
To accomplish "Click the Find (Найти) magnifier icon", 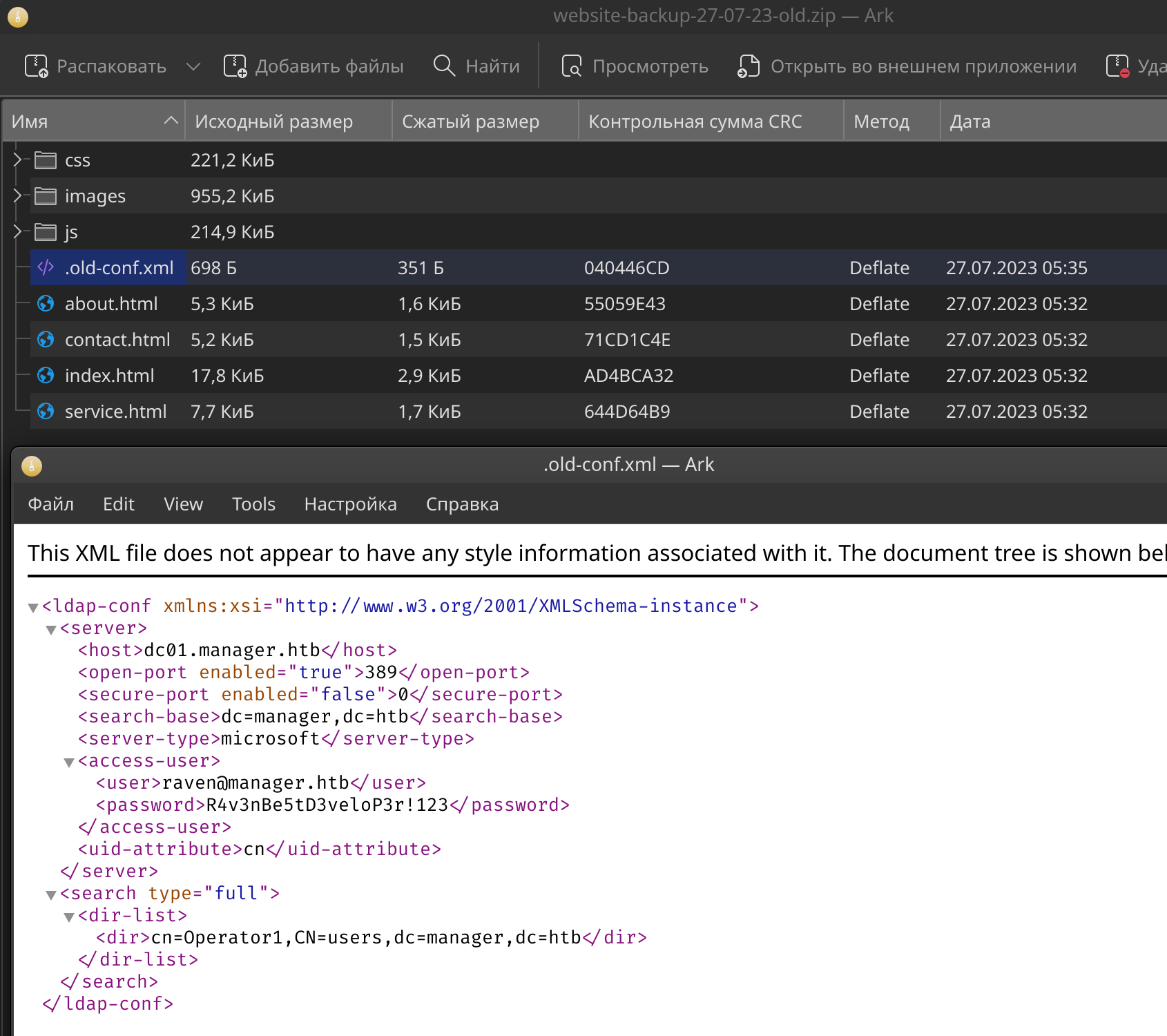I will coord(444,66).
